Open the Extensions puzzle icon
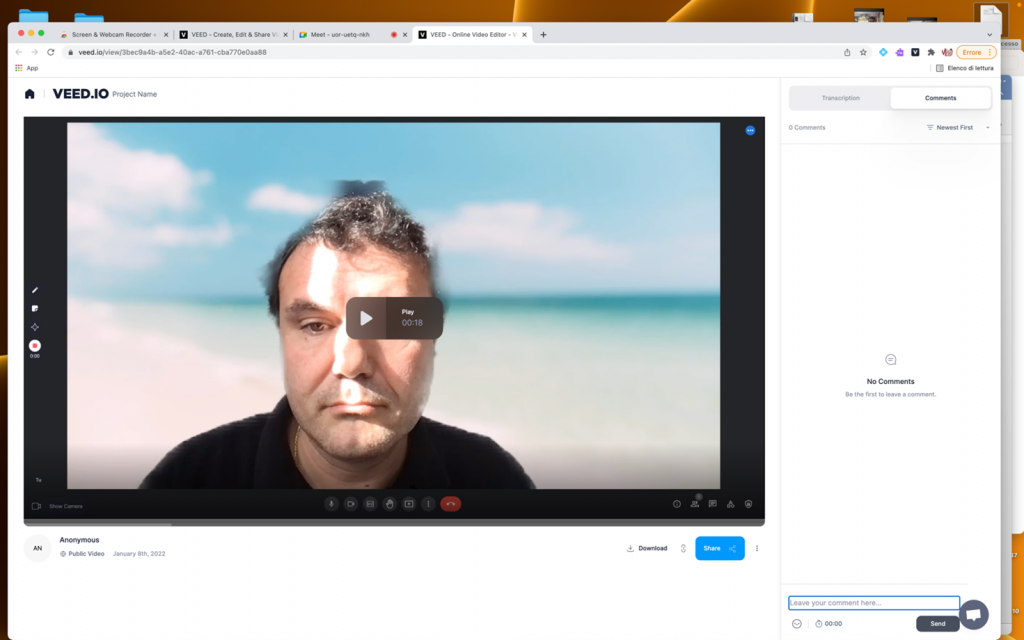The image size is (1024, 640). pyautogui.click(x=931, y=52)
